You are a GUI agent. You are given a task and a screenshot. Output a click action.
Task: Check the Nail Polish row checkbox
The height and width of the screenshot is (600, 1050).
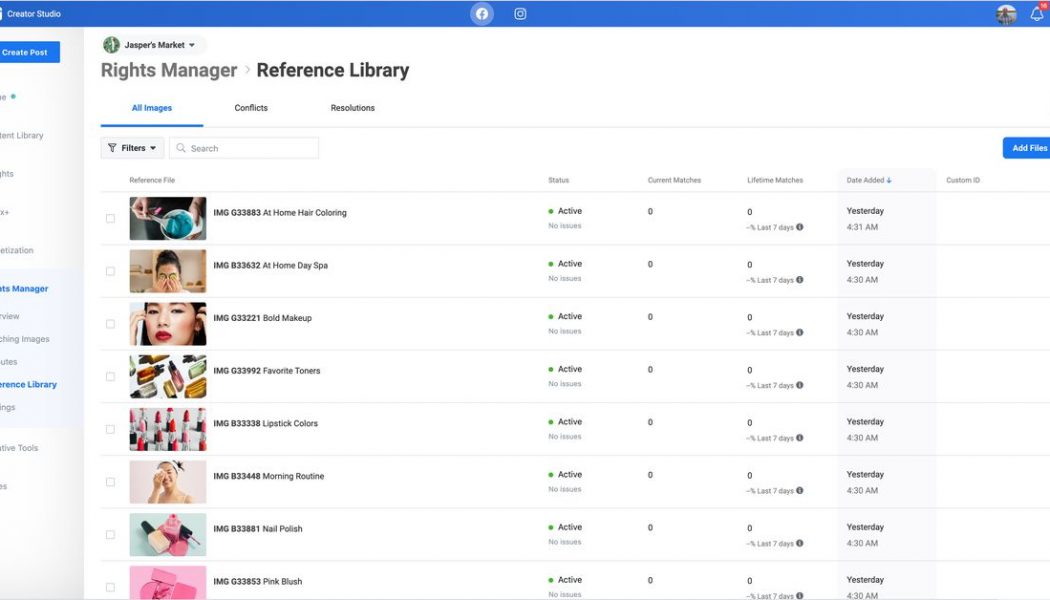(x=110, y=535)
